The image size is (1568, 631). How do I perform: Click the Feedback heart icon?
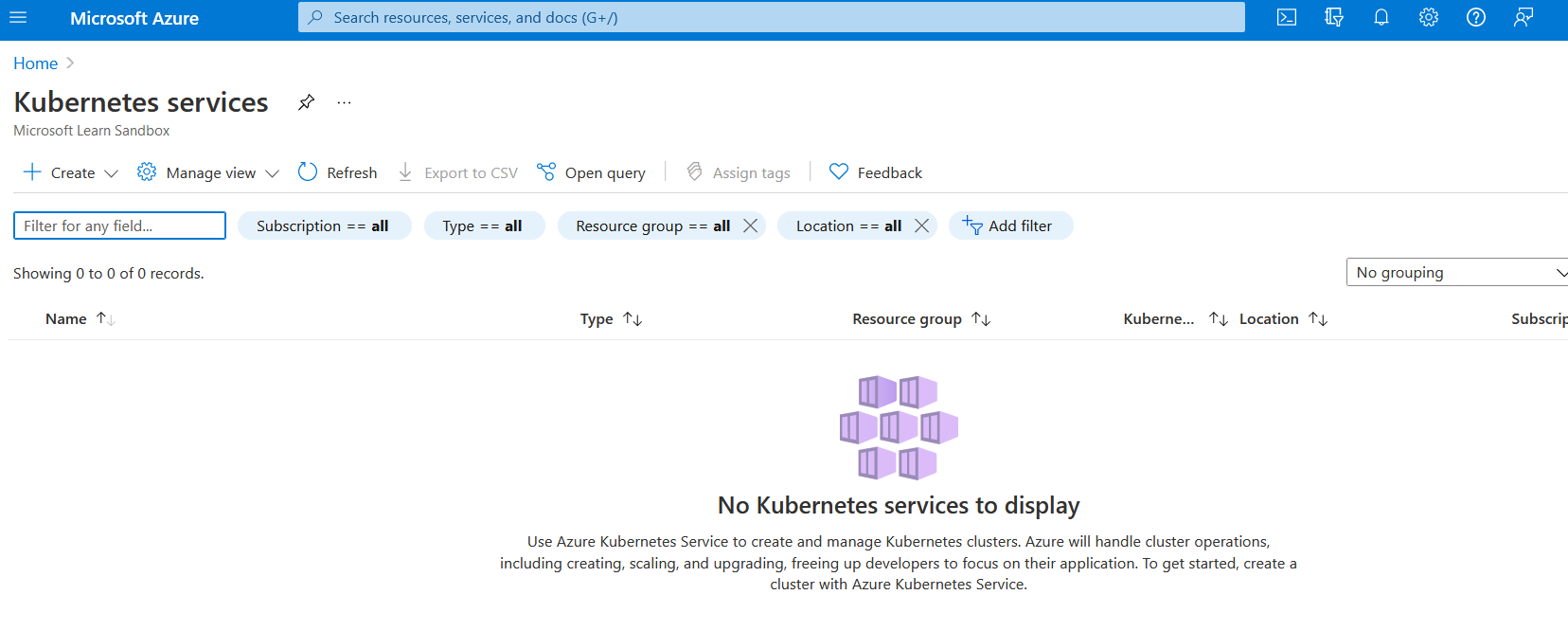pyautogui.click(x=839, y=171)
